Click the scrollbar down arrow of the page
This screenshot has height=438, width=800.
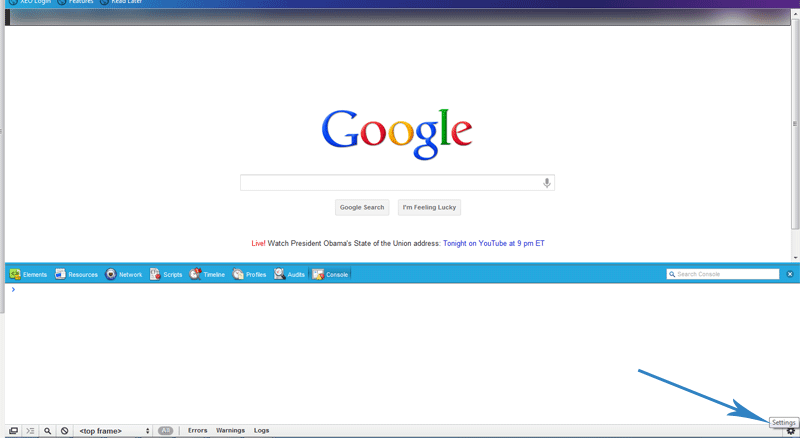tap(795, 258)
